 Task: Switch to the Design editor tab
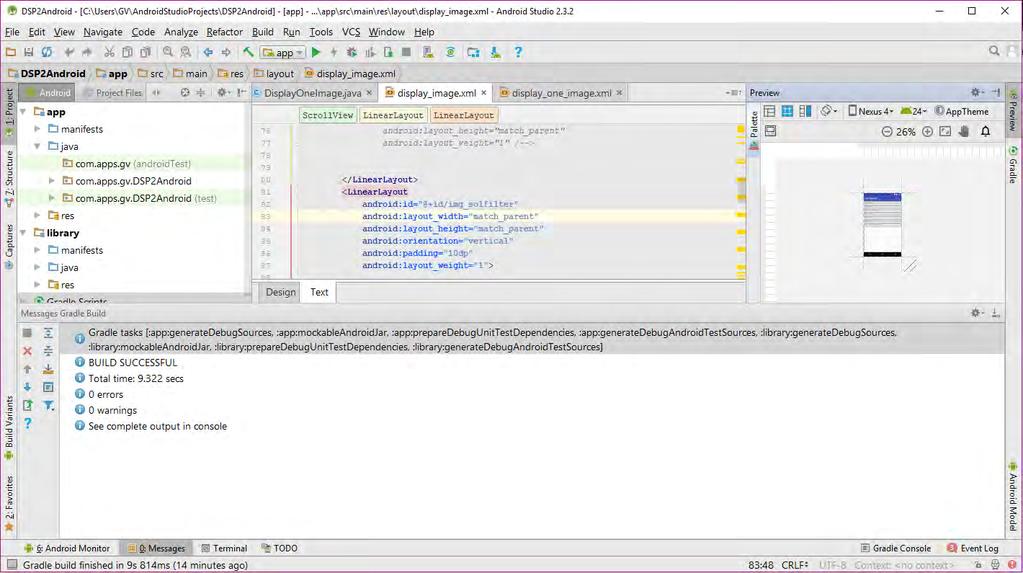pyautogui.click(x=281, y=292)
